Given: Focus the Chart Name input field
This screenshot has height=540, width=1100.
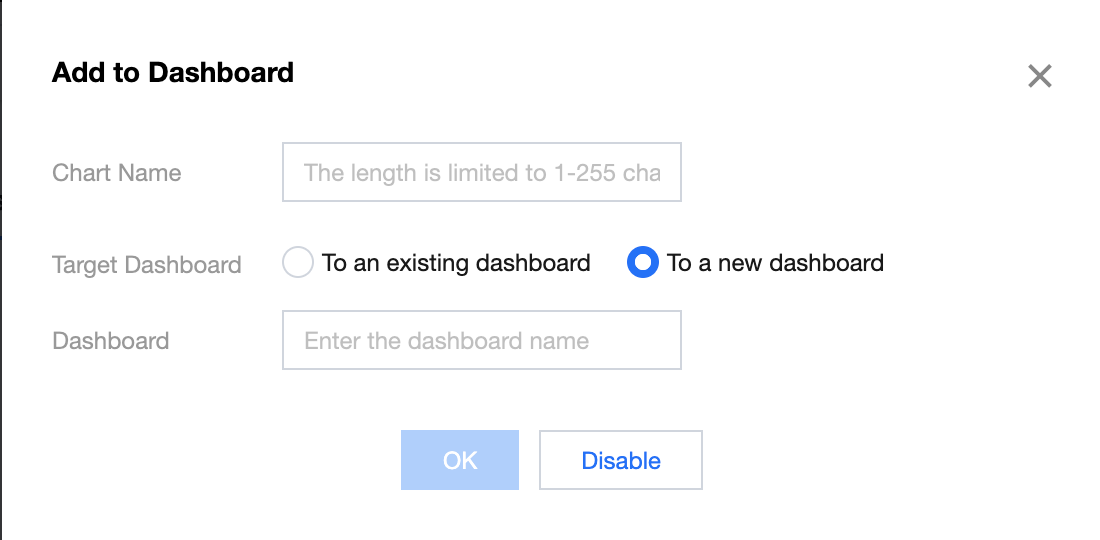Looking at the screenshot, I should [481, 172].
